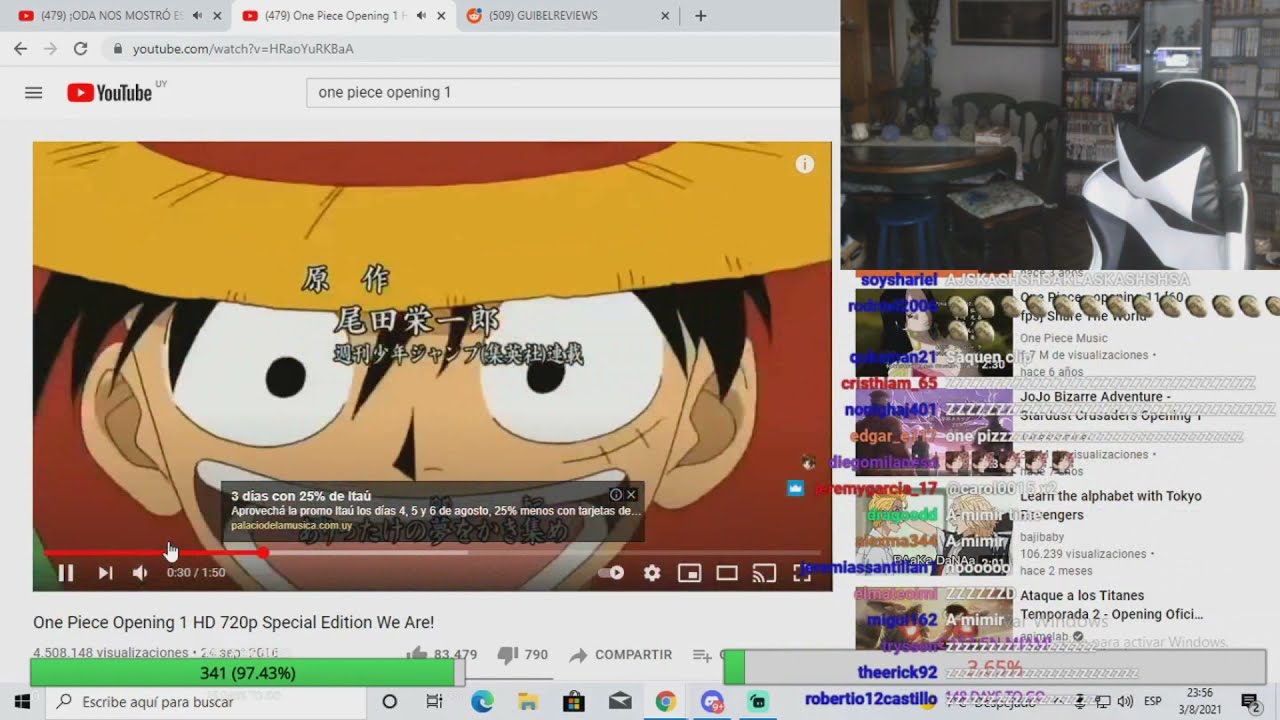Enter full screen video mode
Image resolution: width=1280 pixels, height=720 pixels.
802,573
